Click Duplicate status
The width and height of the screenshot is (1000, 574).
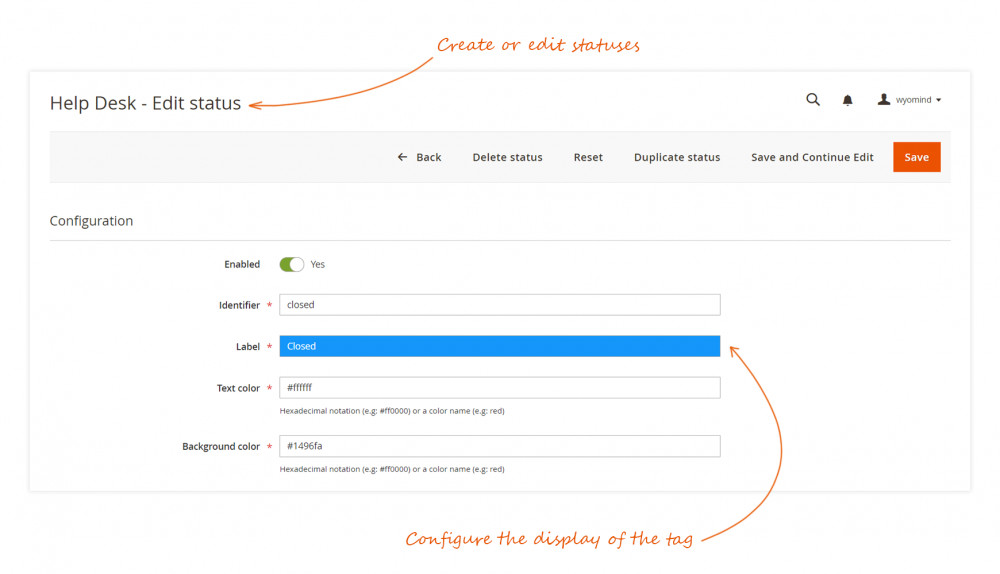677,157
